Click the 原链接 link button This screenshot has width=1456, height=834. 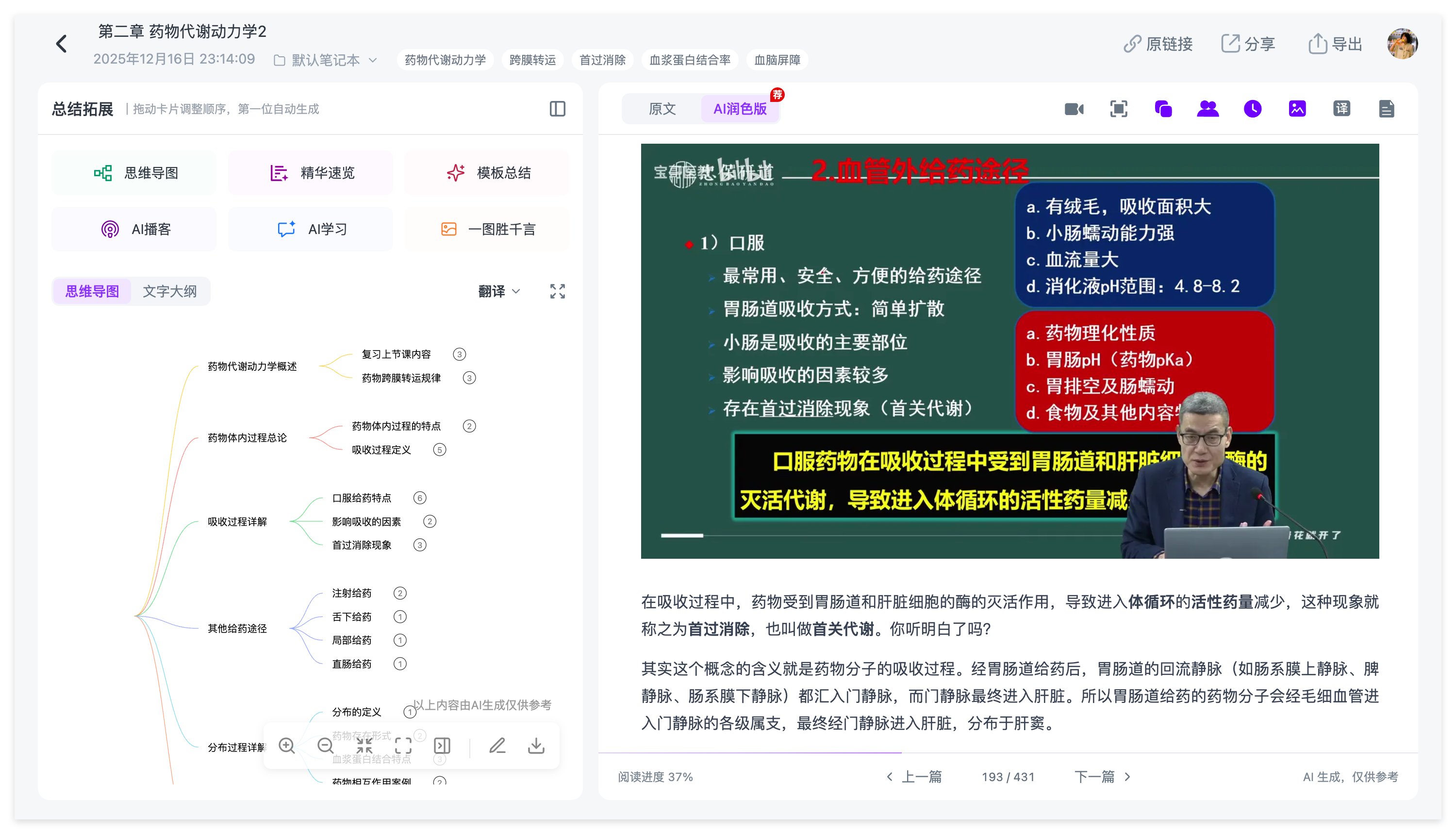1158,44
